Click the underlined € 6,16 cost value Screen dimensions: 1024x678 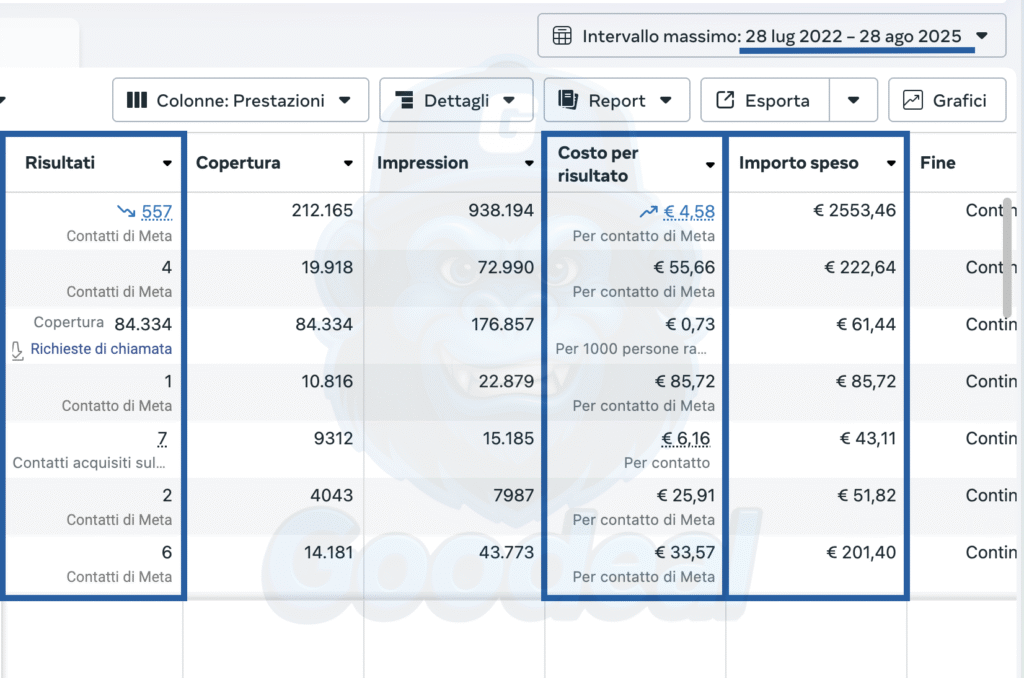pyautogui.click(x=686, y=438)
